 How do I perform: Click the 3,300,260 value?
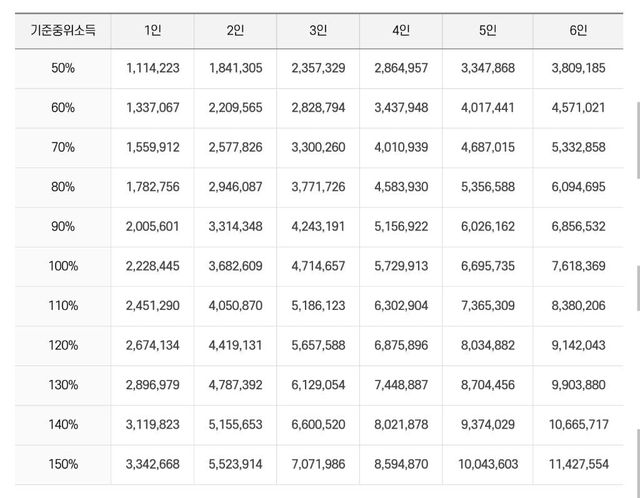point(318,147)
